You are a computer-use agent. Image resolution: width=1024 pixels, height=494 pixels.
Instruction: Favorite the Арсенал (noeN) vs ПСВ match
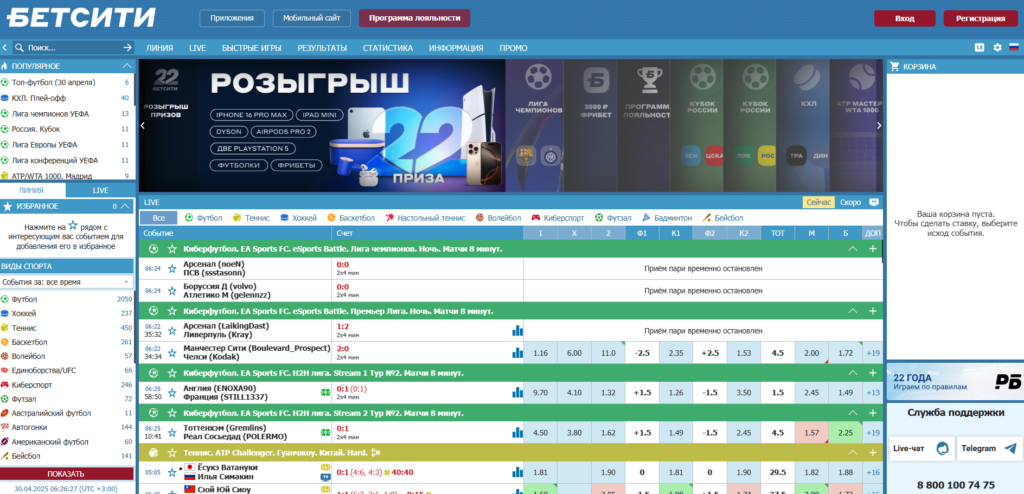point(172,269)
